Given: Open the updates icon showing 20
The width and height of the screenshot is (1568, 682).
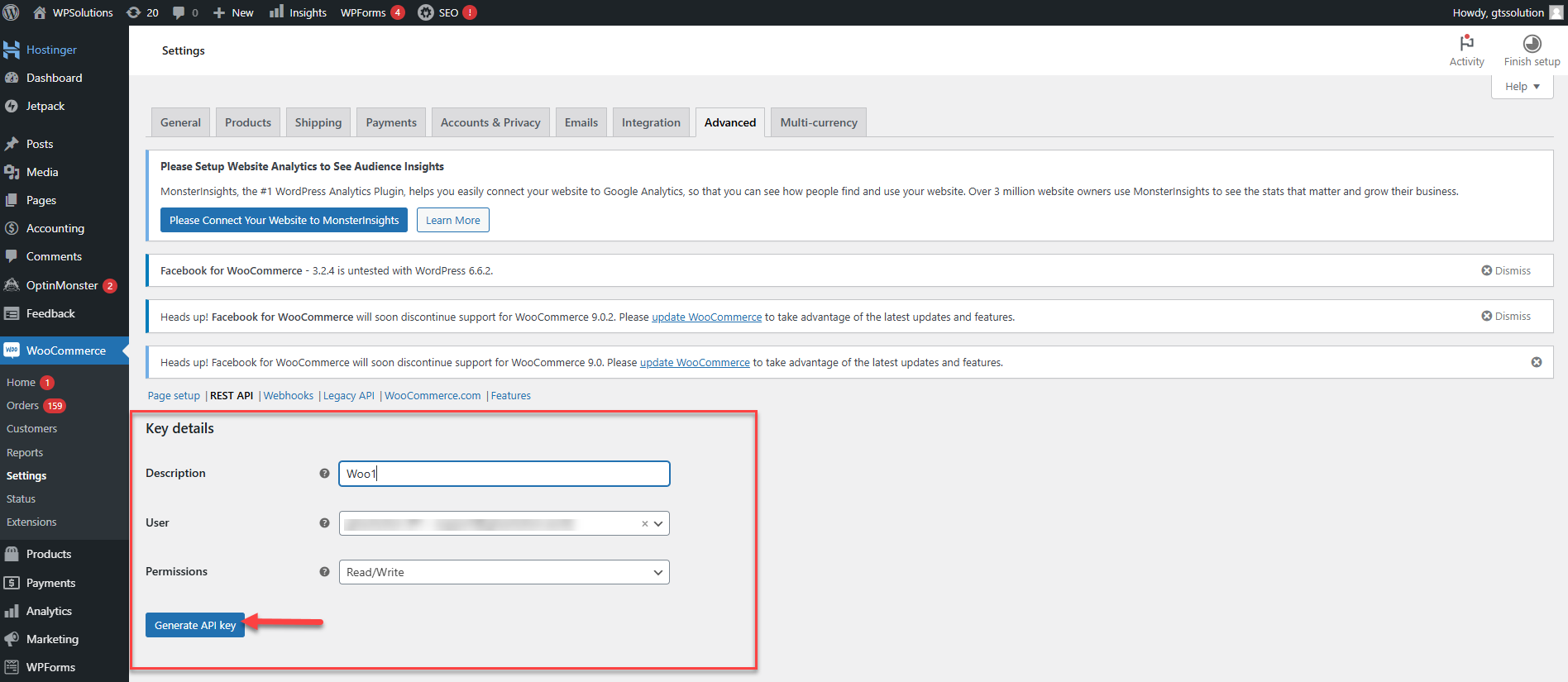Looking at the screenshot, I should pos(142,12).
